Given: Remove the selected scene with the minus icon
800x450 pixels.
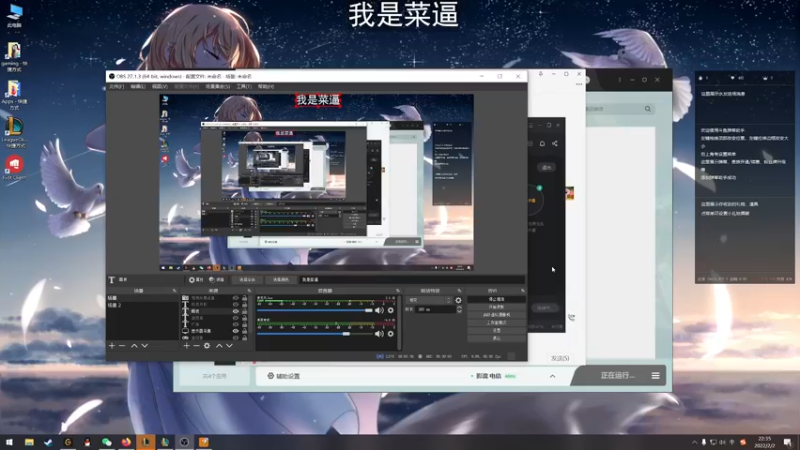Looking at the screenshot, I should click(122, 346).
